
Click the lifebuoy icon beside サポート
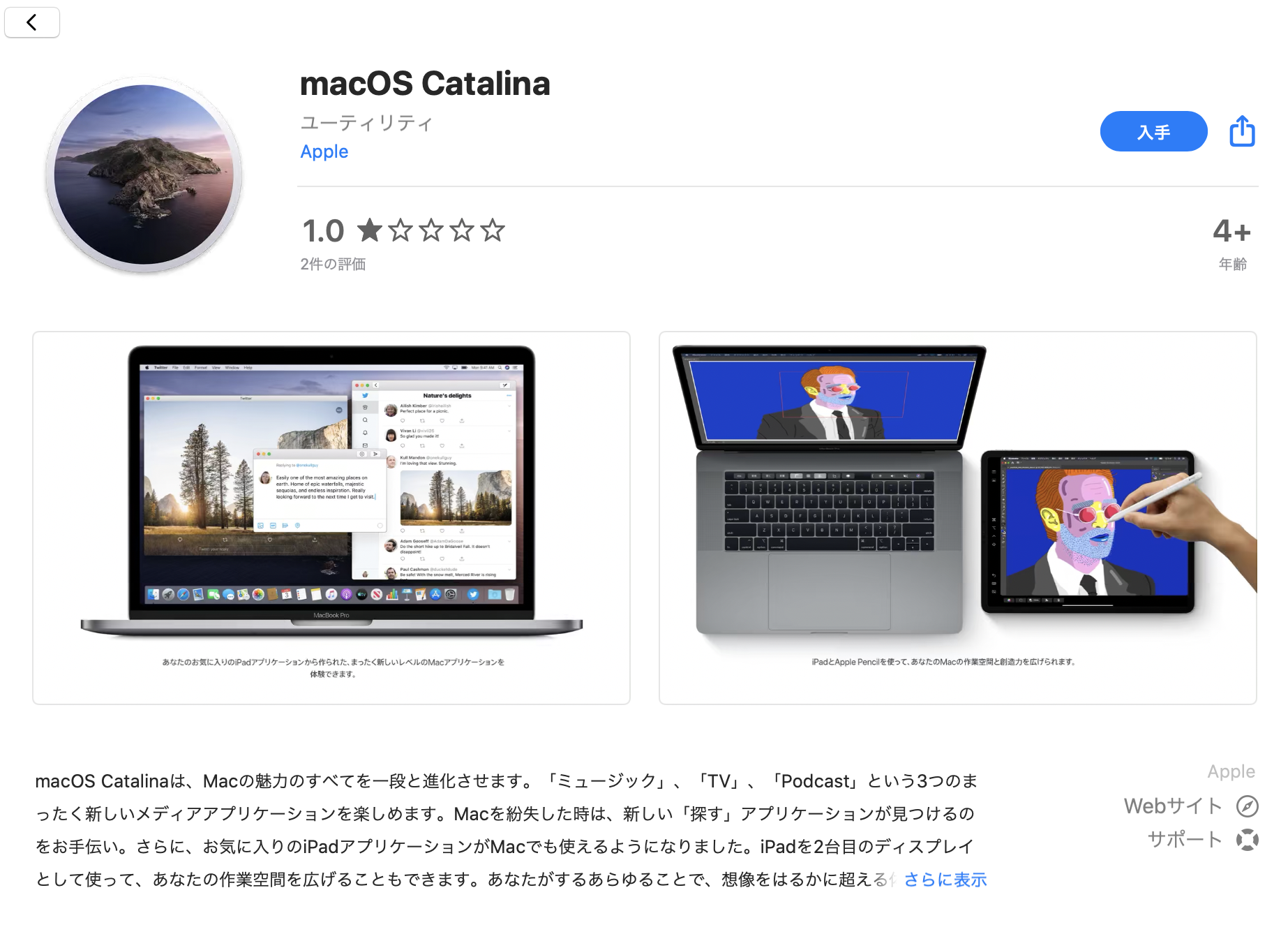tap(1247, 839)
